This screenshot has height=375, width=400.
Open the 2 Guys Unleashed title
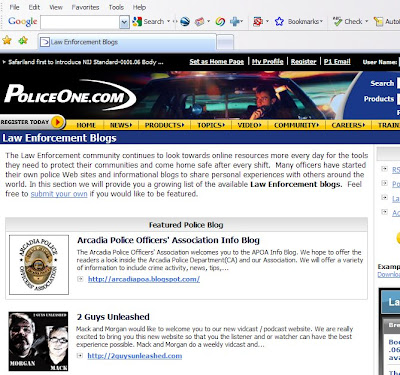pos(113,317)
